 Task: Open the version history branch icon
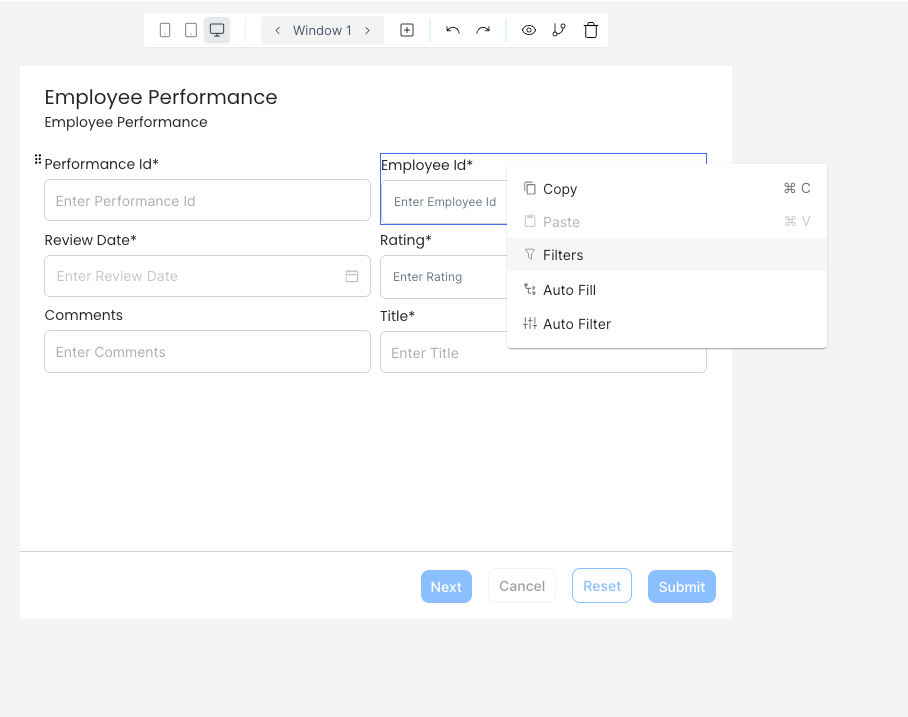tap(559, 29)
